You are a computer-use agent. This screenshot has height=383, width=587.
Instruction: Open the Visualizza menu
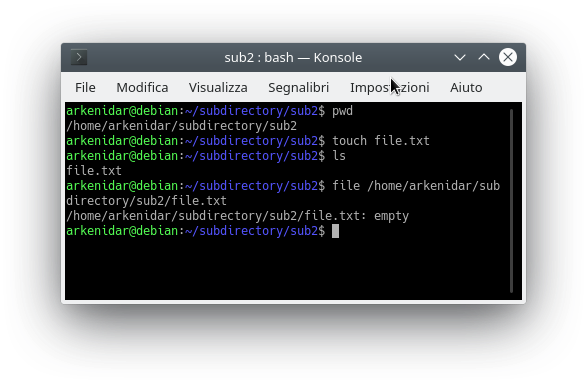pyautogui.click(x=218, y=88)
